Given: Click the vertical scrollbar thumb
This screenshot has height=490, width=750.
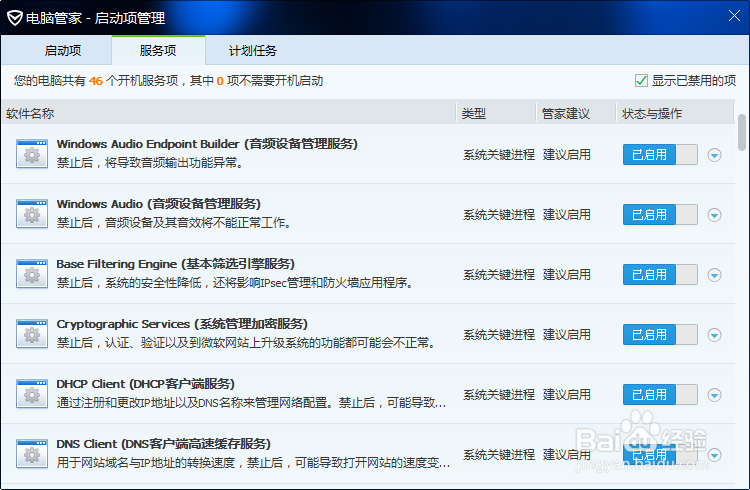Looking at the screenshot, I should pos(742,133).
